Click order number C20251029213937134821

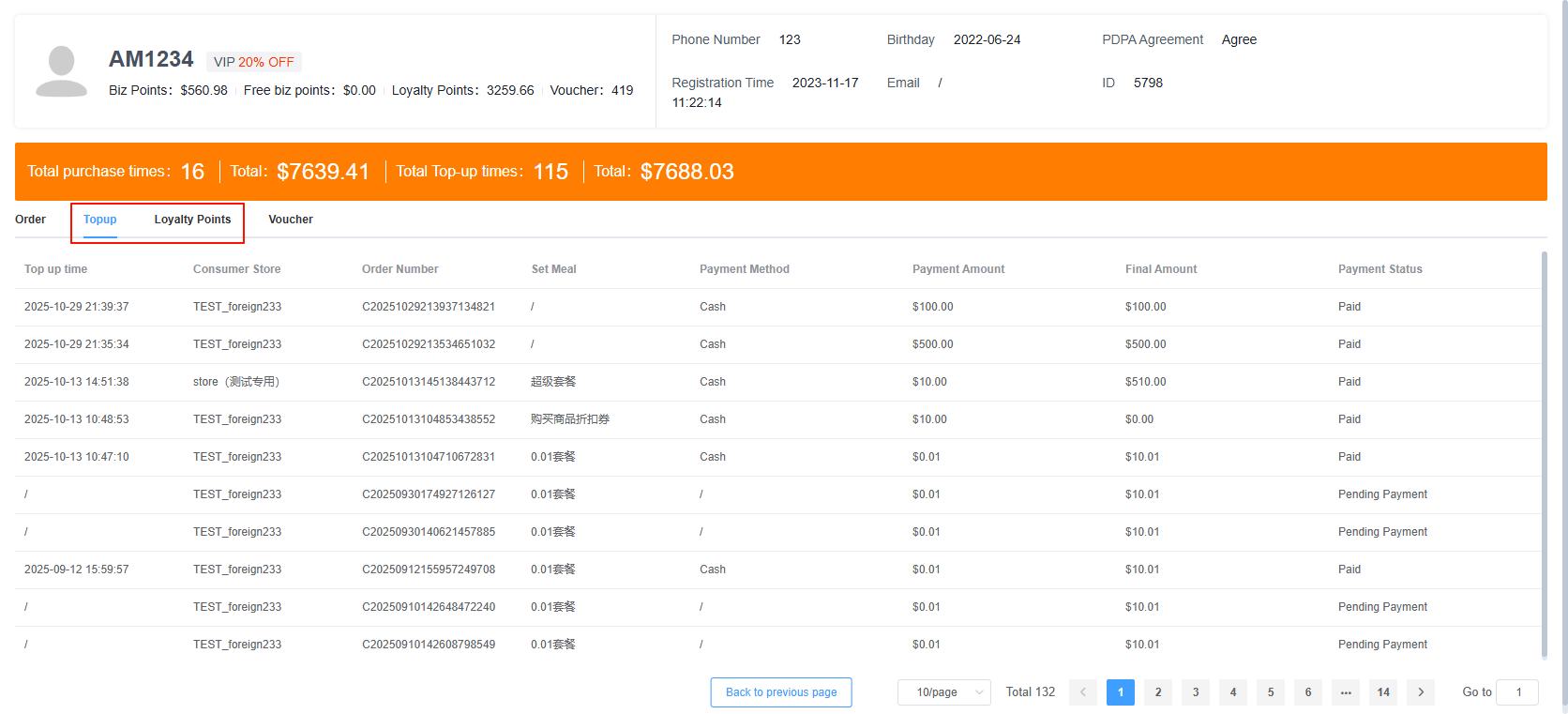point(429,307)
